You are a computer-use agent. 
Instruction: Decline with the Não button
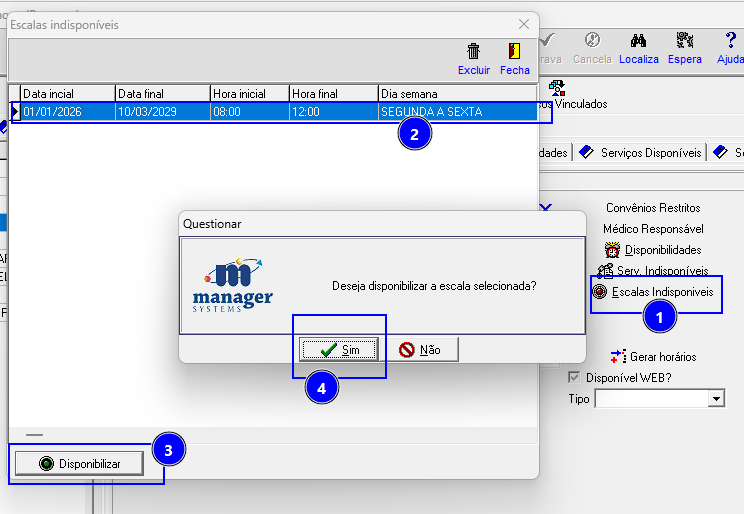(x=420, y=349)
